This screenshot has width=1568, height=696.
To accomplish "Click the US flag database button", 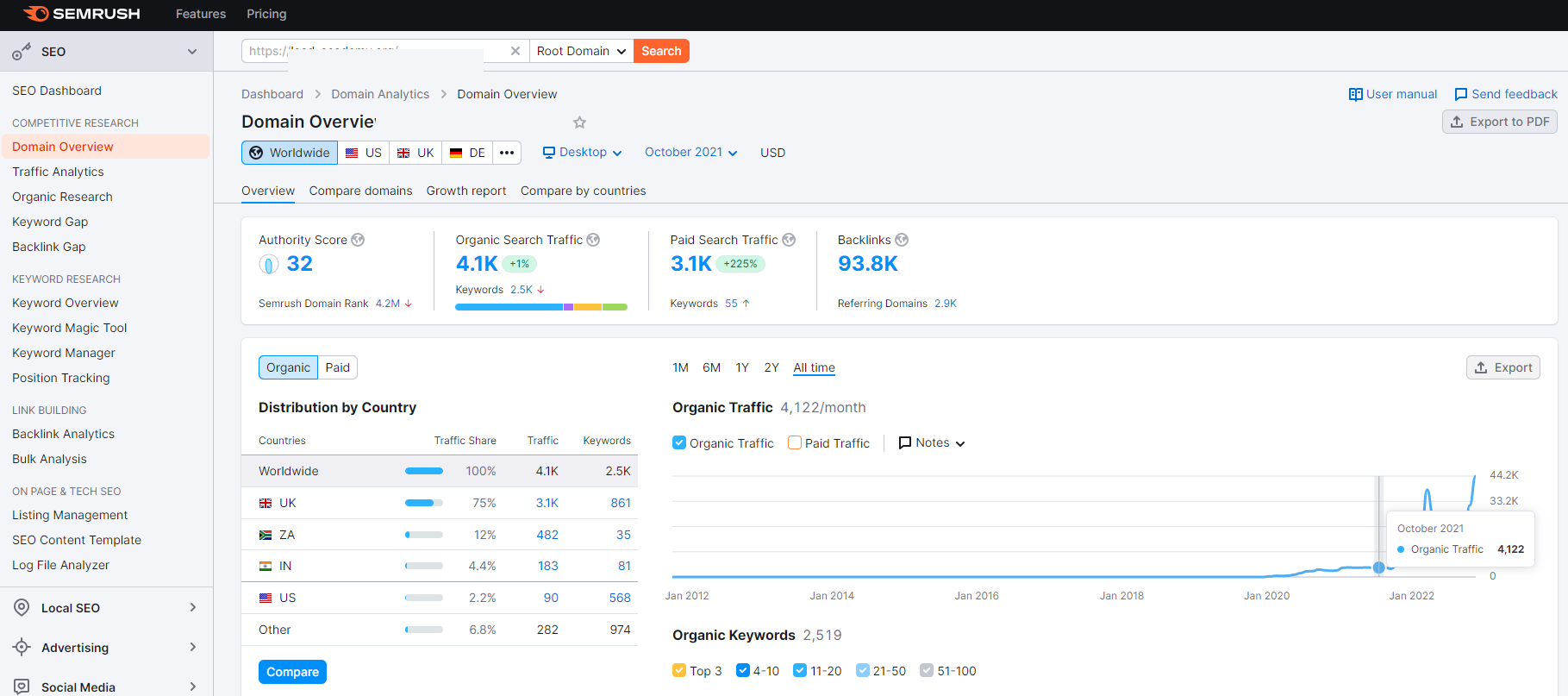I will (x=363, y=153).
